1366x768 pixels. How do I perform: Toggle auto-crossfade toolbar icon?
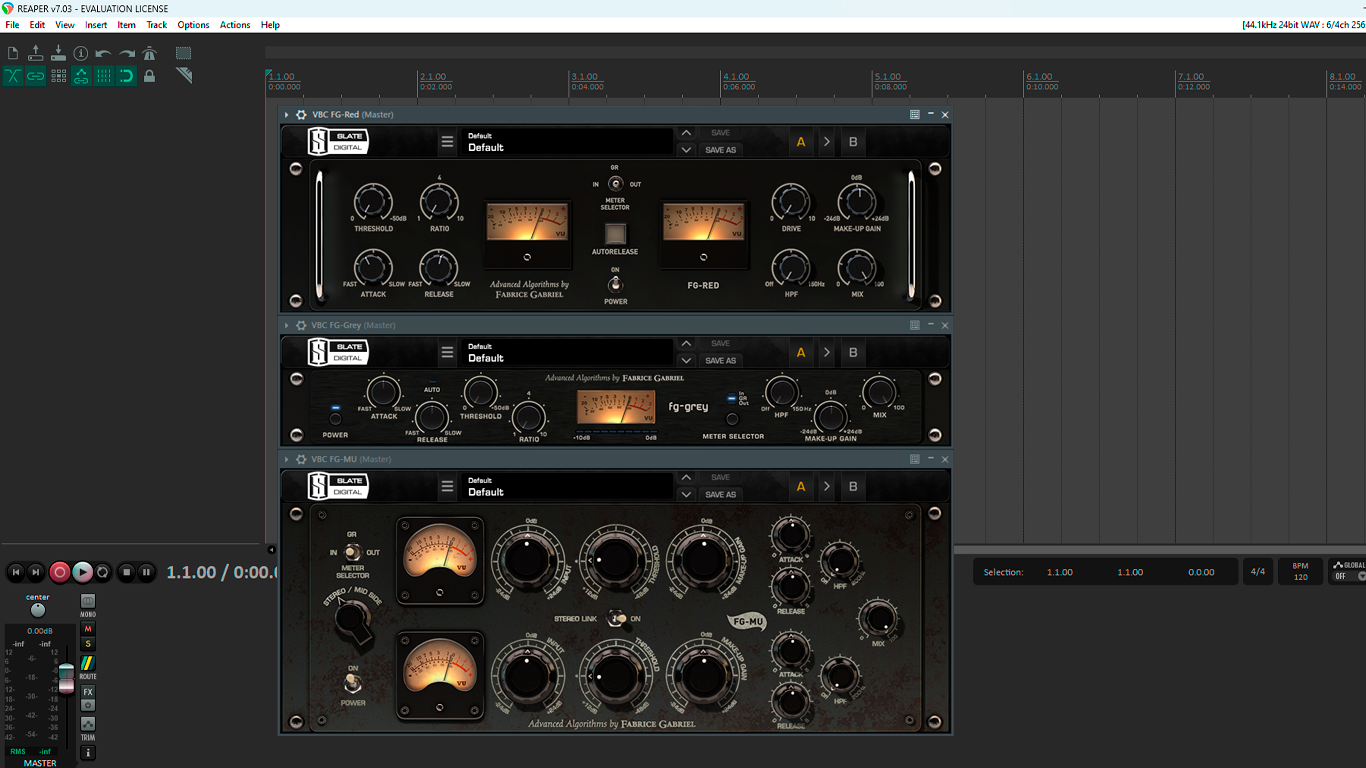click(13, 76)
